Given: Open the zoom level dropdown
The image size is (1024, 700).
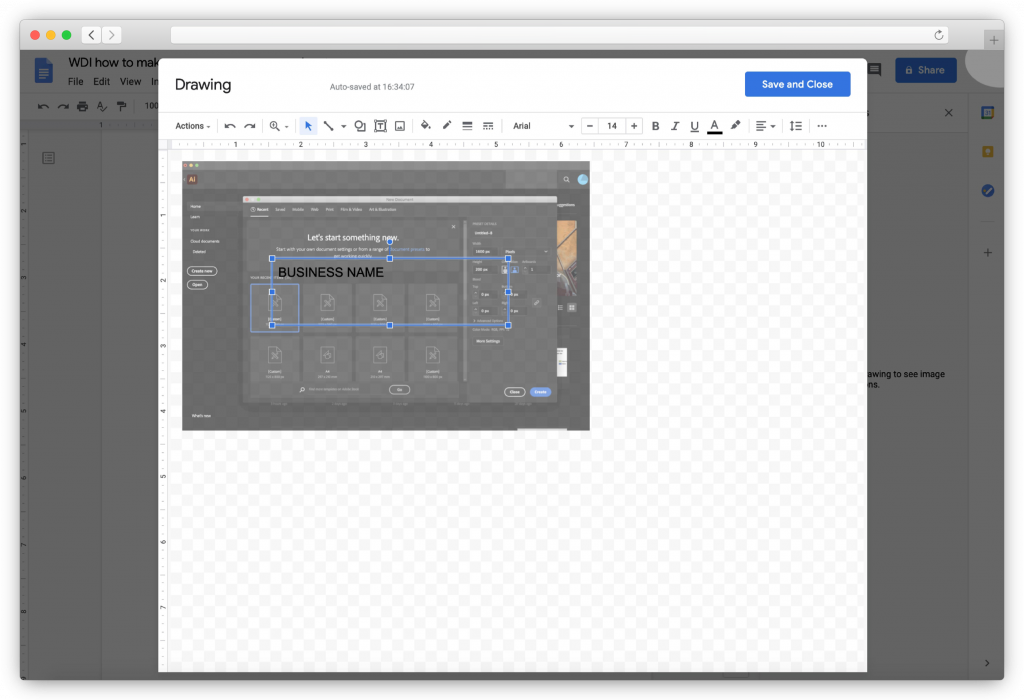Looking at the screenshot, I should 277,125.
